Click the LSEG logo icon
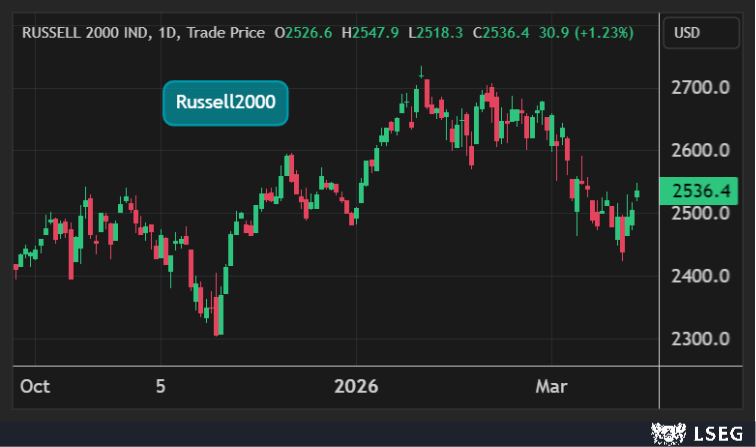Viewport: 756px width, 447px height. 665,432
